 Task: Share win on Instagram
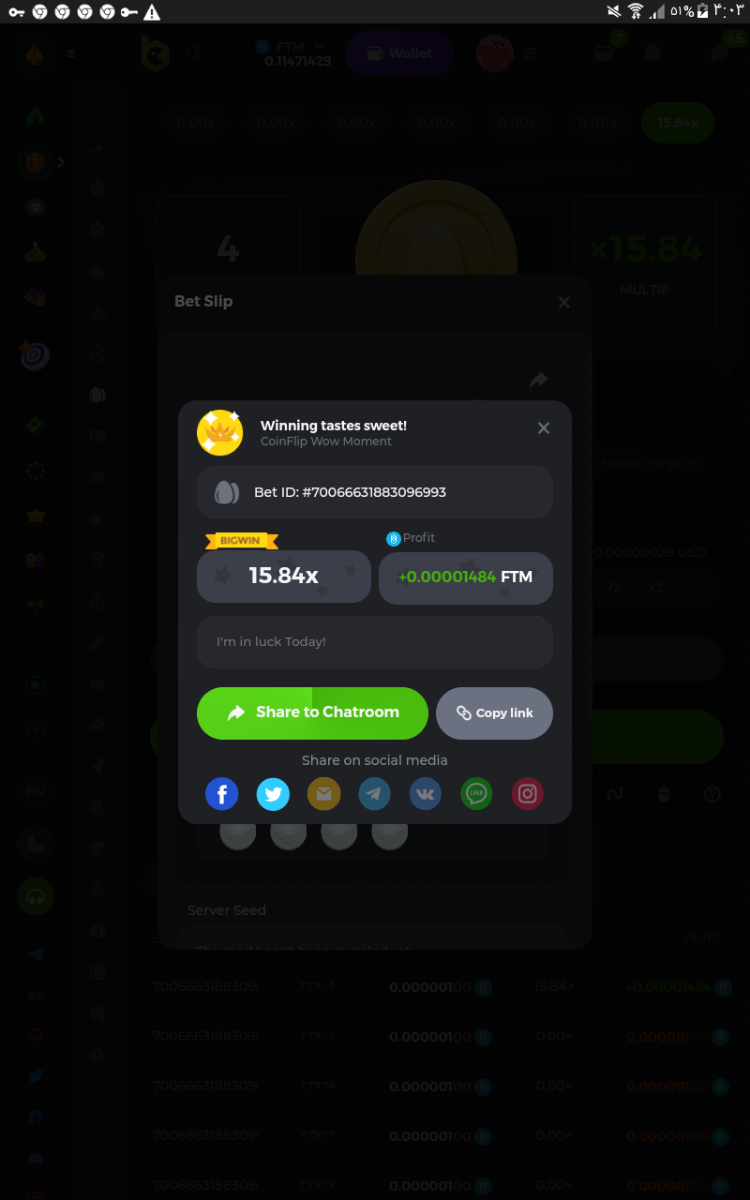coord(528,795)
